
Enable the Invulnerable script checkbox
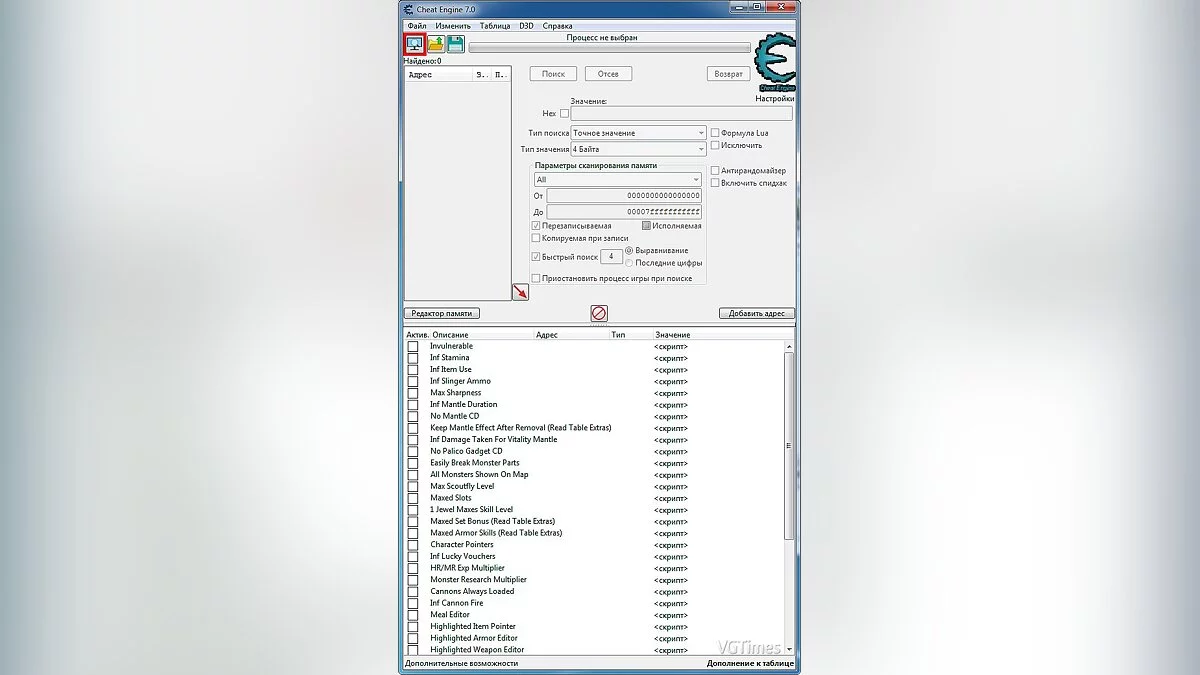click(413, 346)
